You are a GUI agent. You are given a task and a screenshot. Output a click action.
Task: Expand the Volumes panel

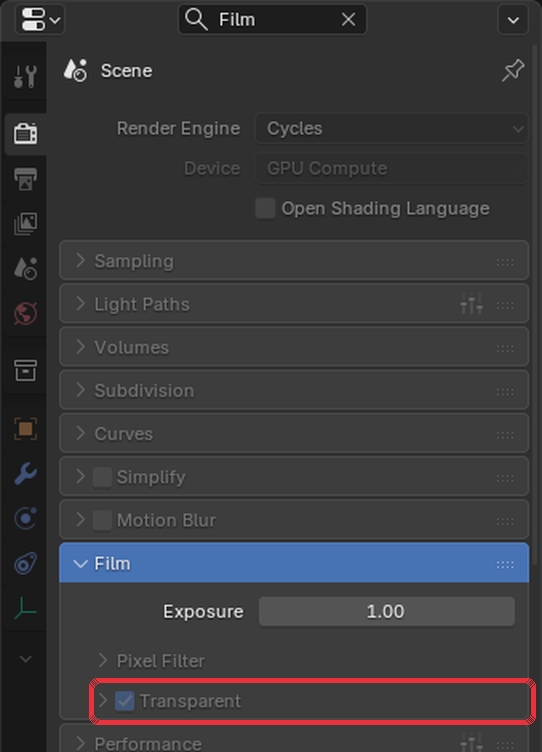coord(294,347)
